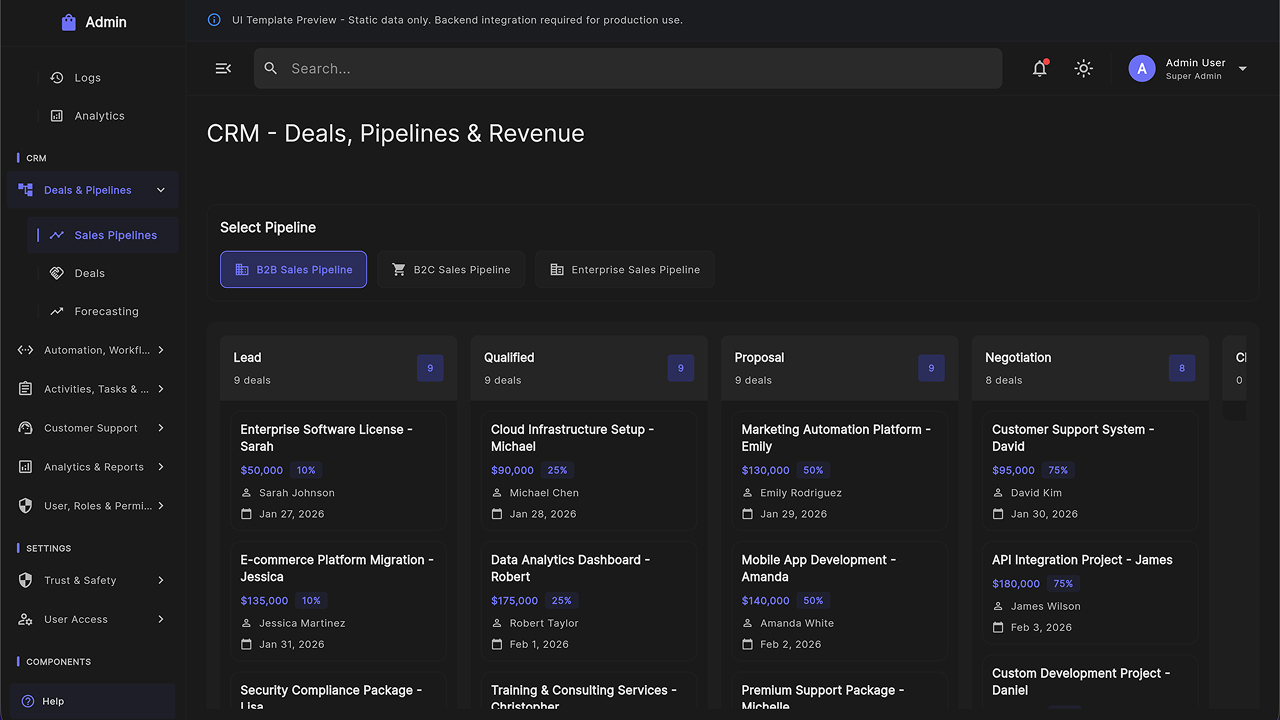
Task: Click Customer Support headset icon
Action: (x=25, y=428)
